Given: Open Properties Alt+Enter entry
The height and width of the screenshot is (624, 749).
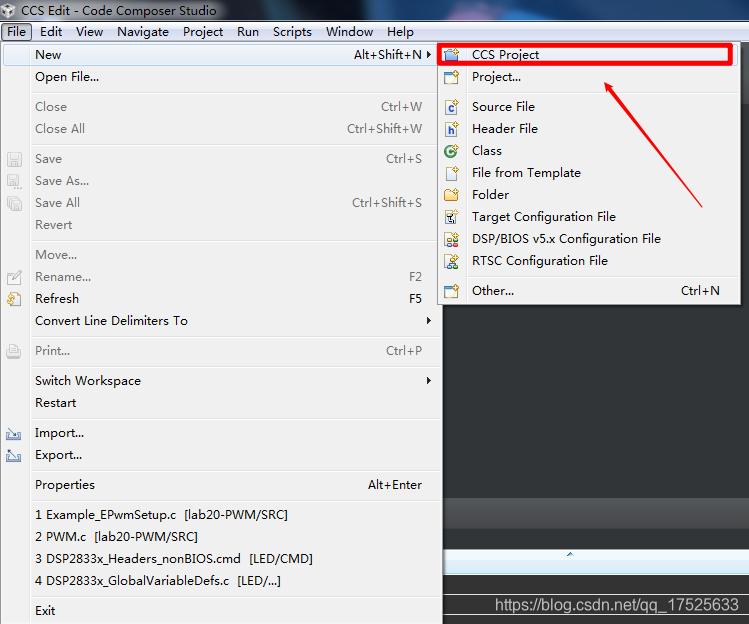Looking at the screenshot, I should point(222,485).
